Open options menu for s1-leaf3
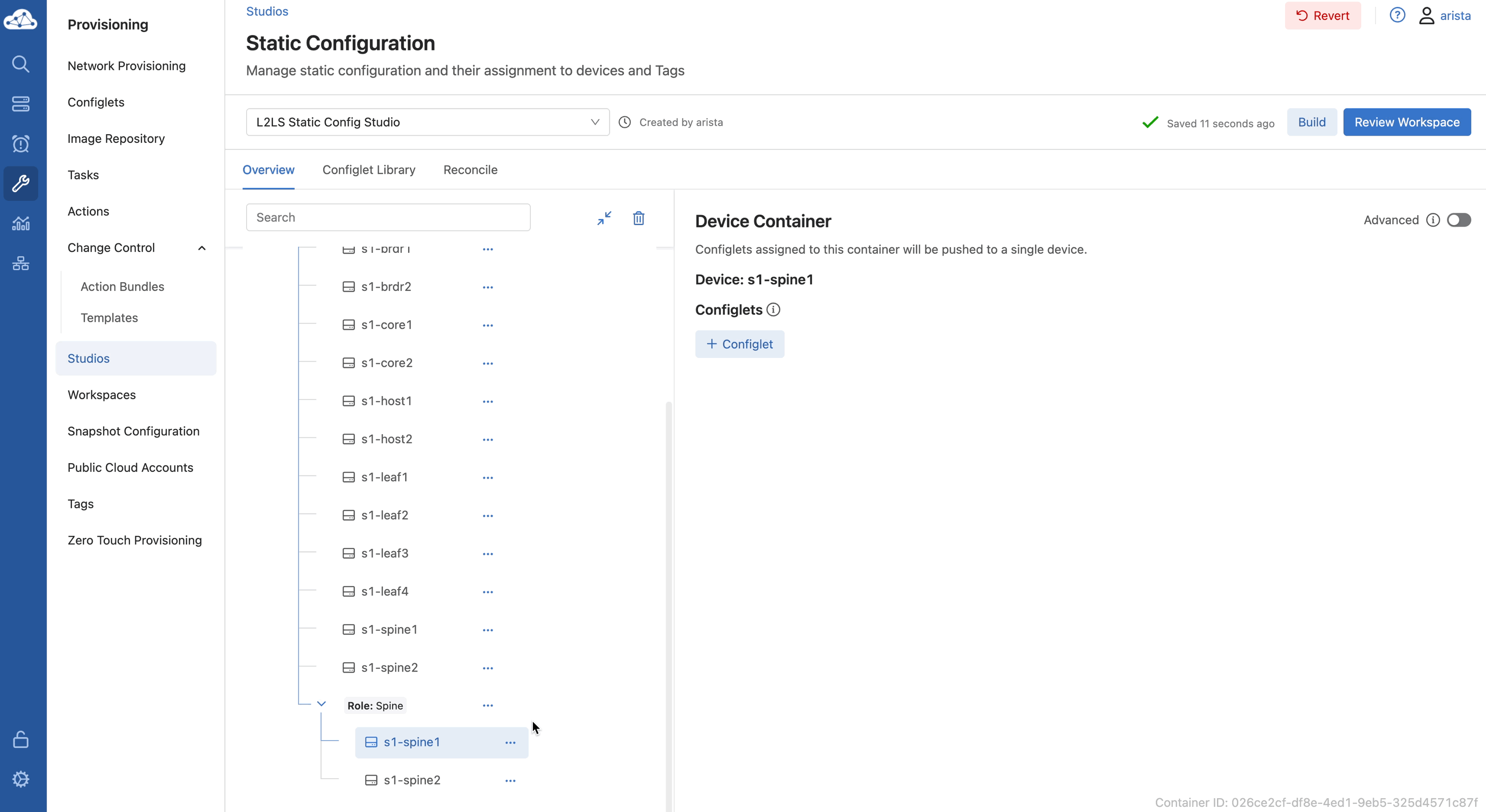Screen dimensions: 1486x812 coord(488,554)
